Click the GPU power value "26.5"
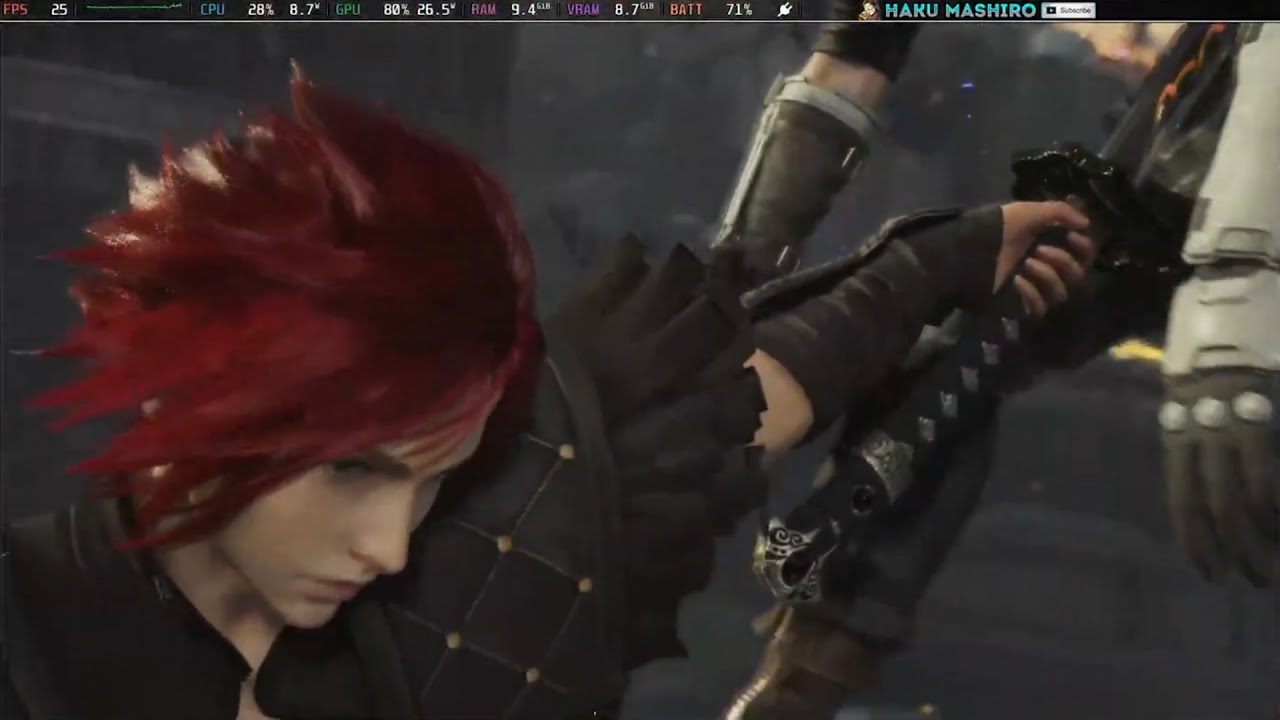This screenshot has width=1280, height=720. 432,10
